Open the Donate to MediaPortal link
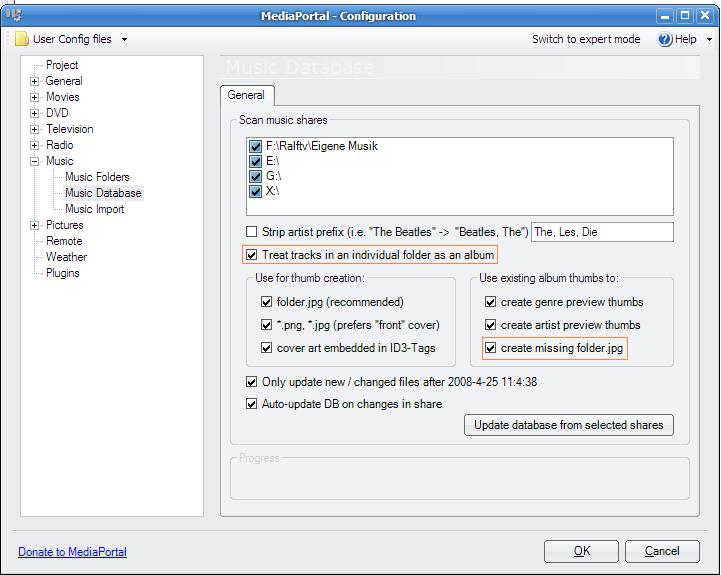 (x=72, y=552)
